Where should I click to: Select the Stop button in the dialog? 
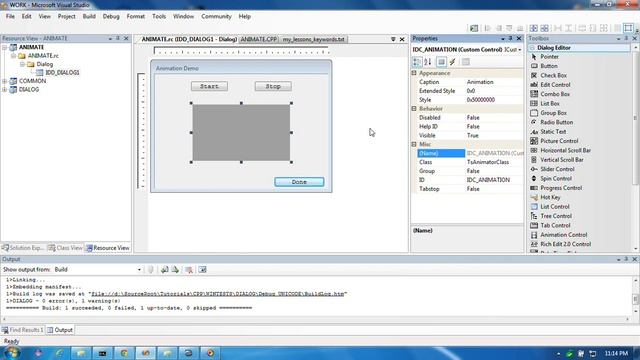tap(273, 87)
